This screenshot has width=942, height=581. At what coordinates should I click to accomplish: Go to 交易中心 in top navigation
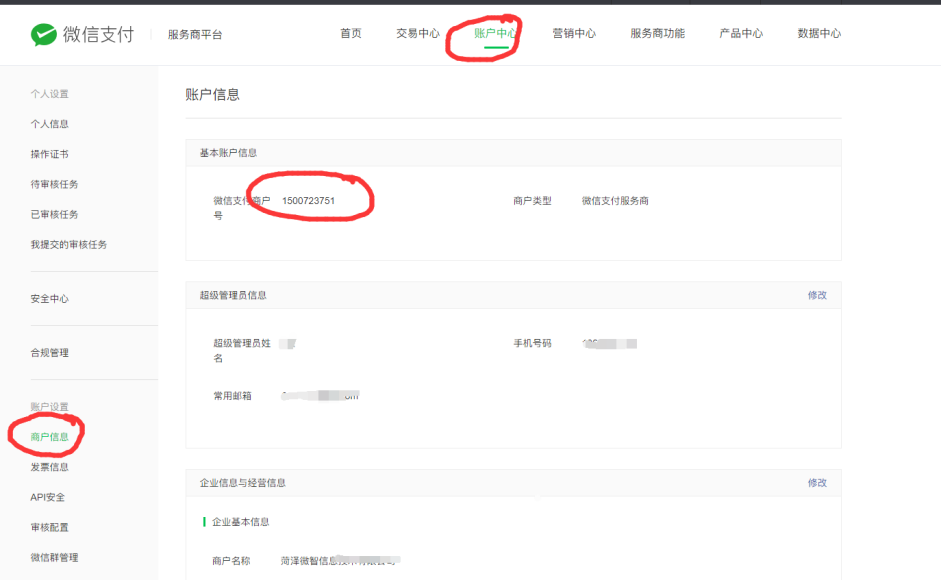coord(418,34)
